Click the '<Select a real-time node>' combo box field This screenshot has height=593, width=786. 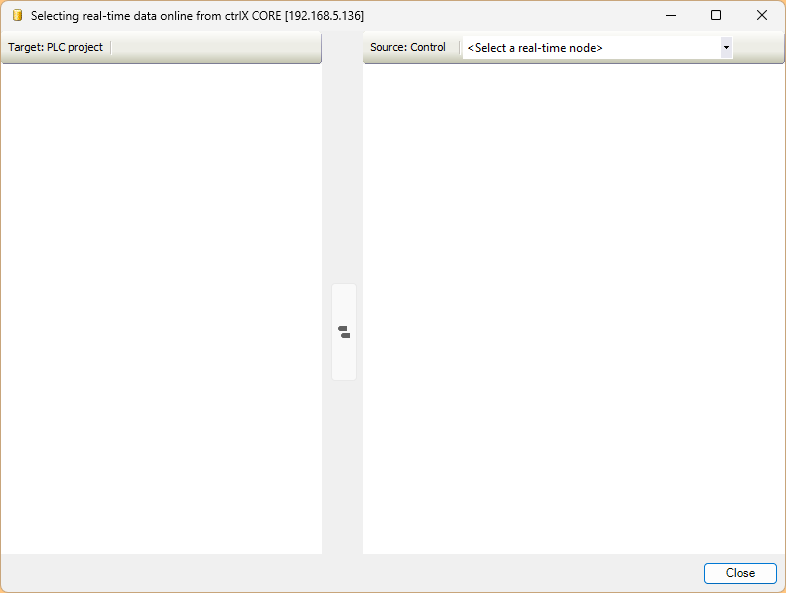[x=597, y=48]
